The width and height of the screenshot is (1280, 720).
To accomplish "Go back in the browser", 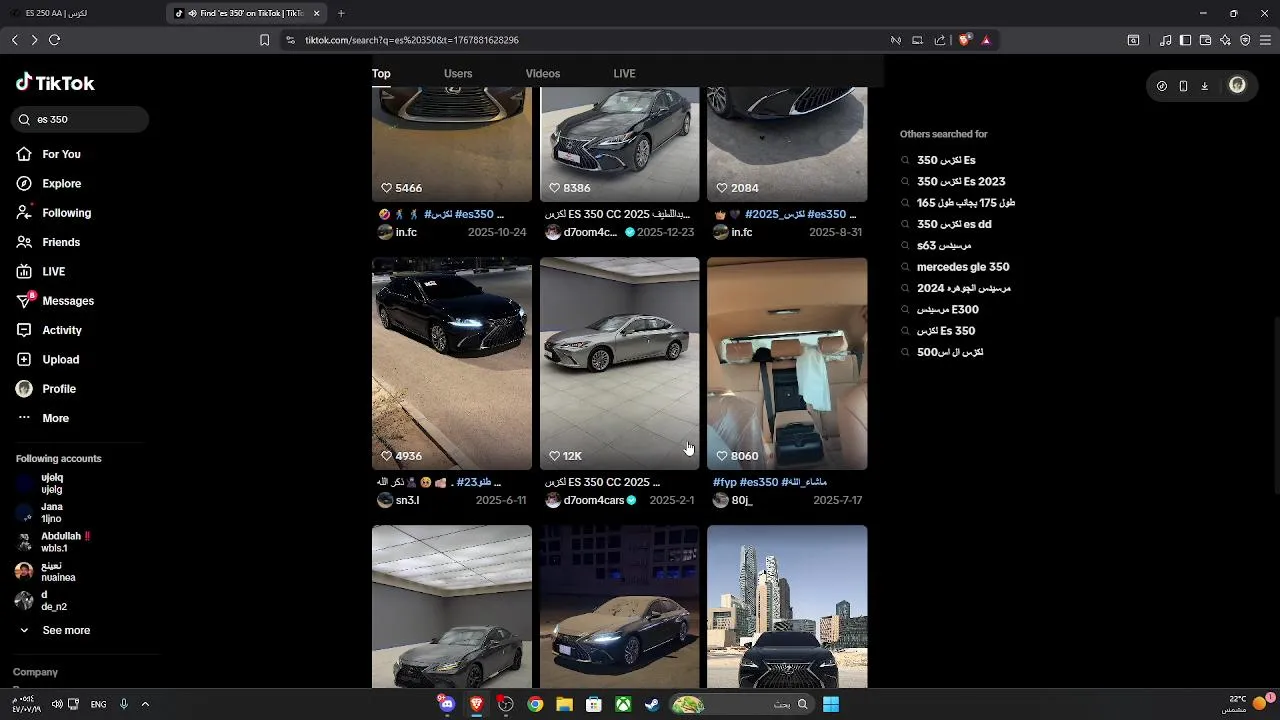I will point(15,40).
